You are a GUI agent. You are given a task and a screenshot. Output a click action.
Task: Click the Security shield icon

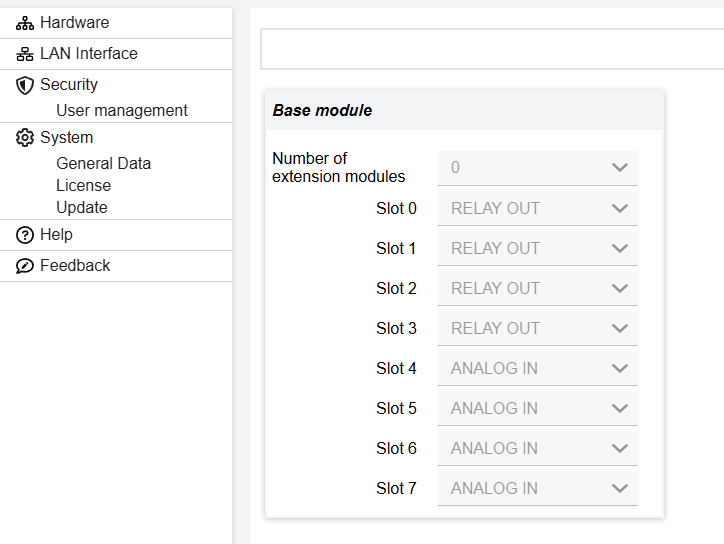click(25, 85)
